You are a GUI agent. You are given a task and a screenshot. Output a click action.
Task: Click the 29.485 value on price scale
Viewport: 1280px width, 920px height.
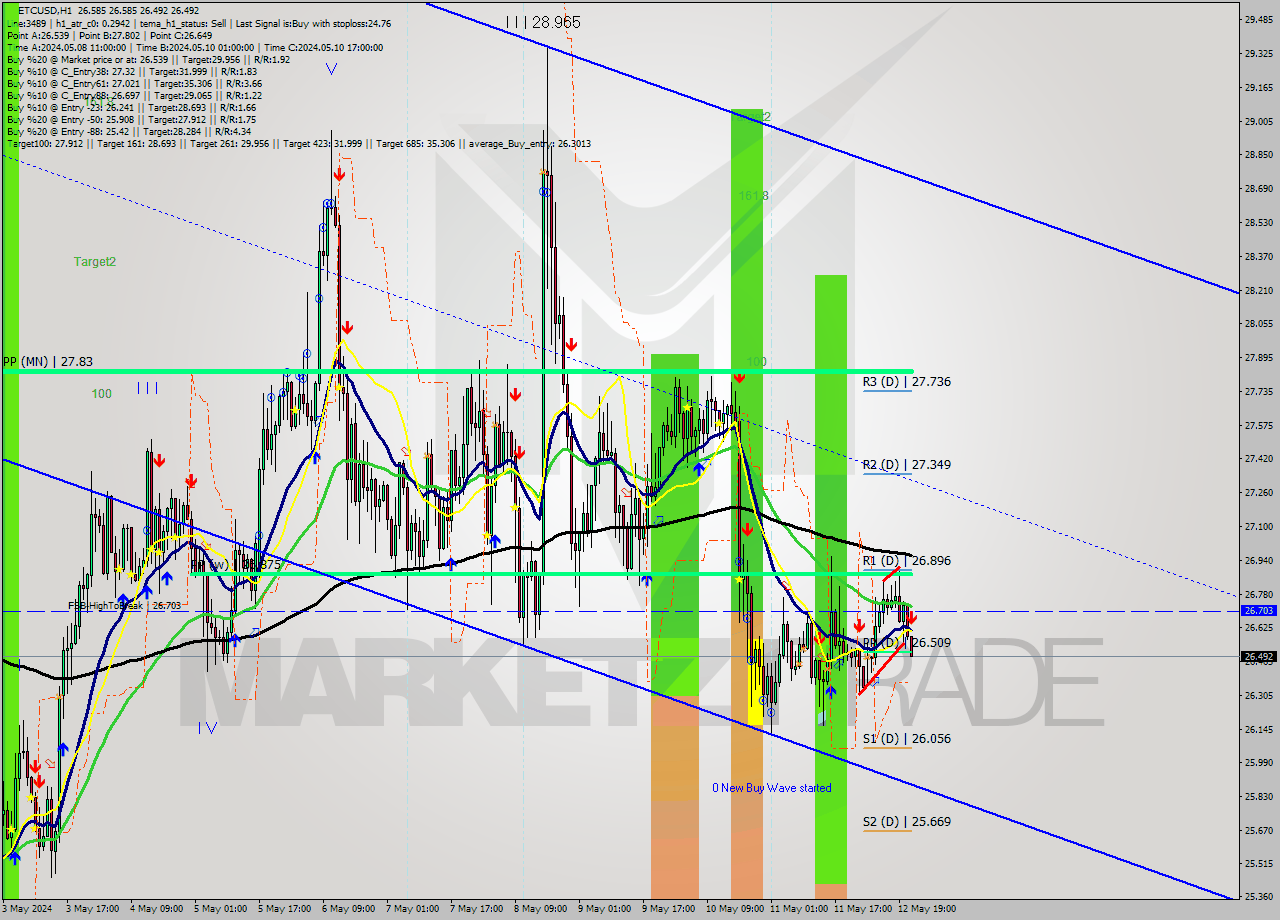coord(1258,19)
